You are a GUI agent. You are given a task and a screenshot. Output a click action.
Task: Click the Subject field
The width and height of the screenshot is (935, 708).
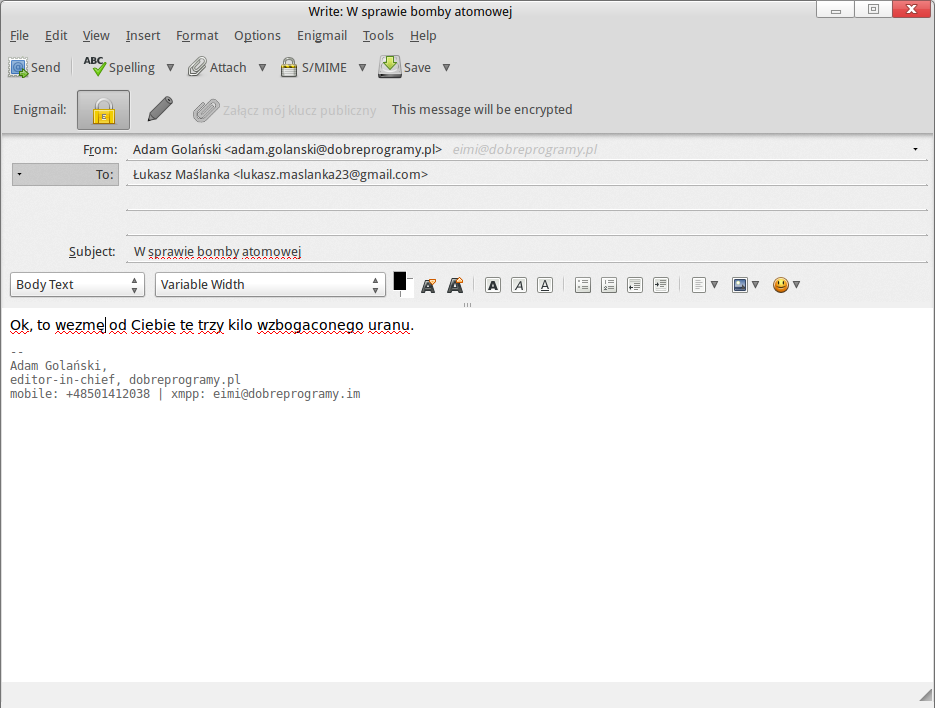527,252
